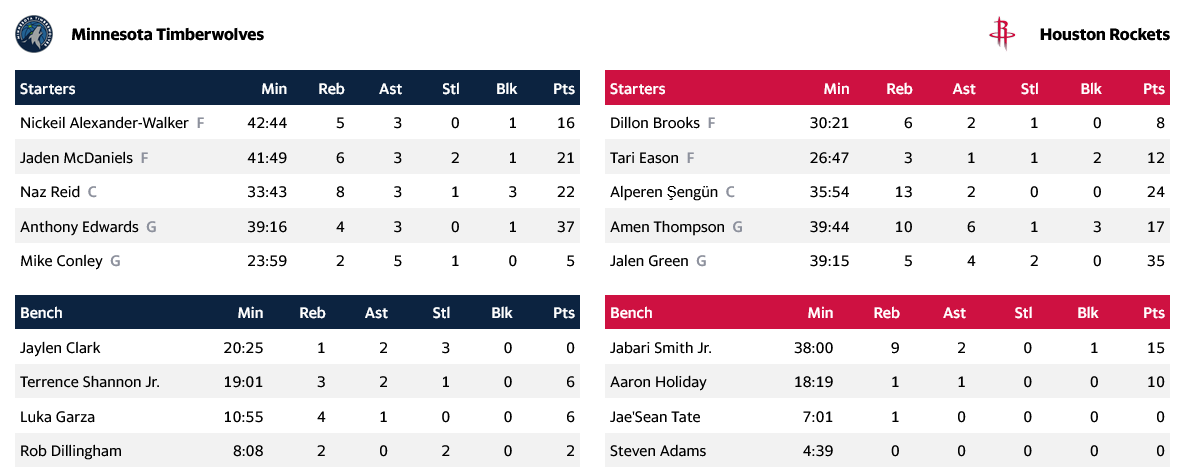The image size is (1182, 471).
Task: Open Jabari Smith Jr. profile
Action: click(661, 349)
